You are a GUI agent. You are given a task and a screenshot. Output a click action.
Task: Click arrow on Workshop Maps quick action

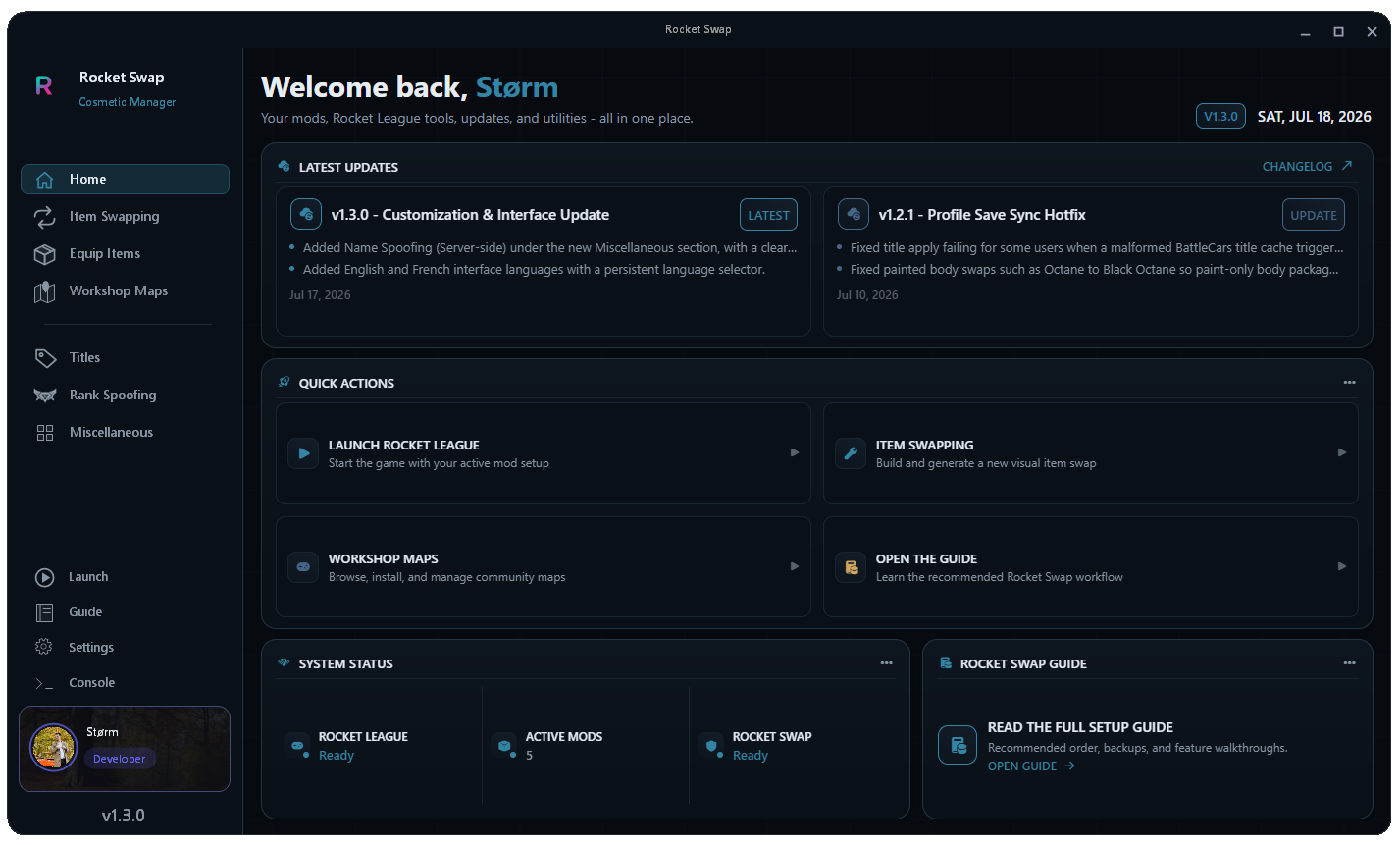(x=795, y=566)
